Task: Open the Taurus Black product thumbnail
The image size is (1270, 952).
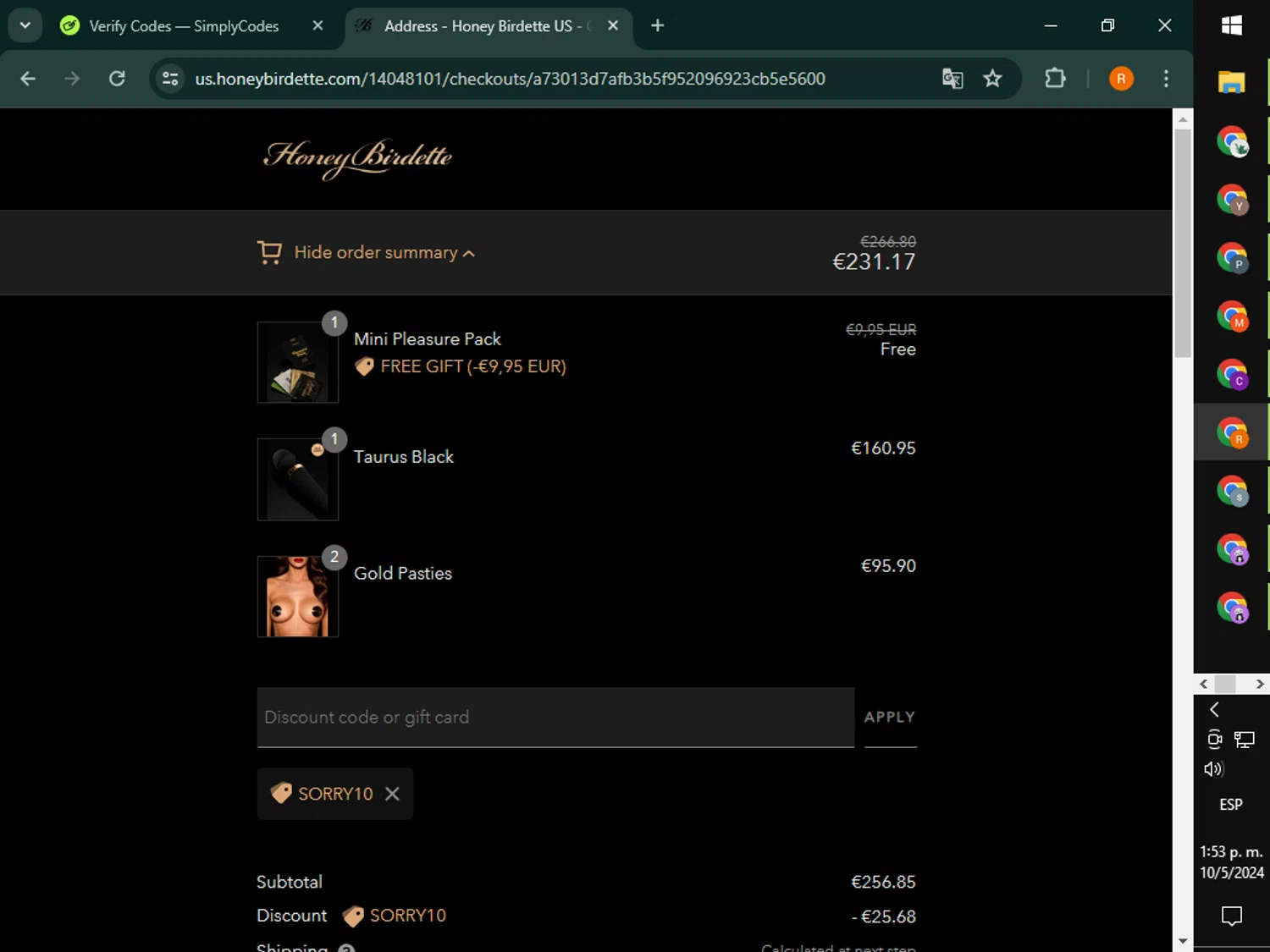Action: [x=298, y=480]
